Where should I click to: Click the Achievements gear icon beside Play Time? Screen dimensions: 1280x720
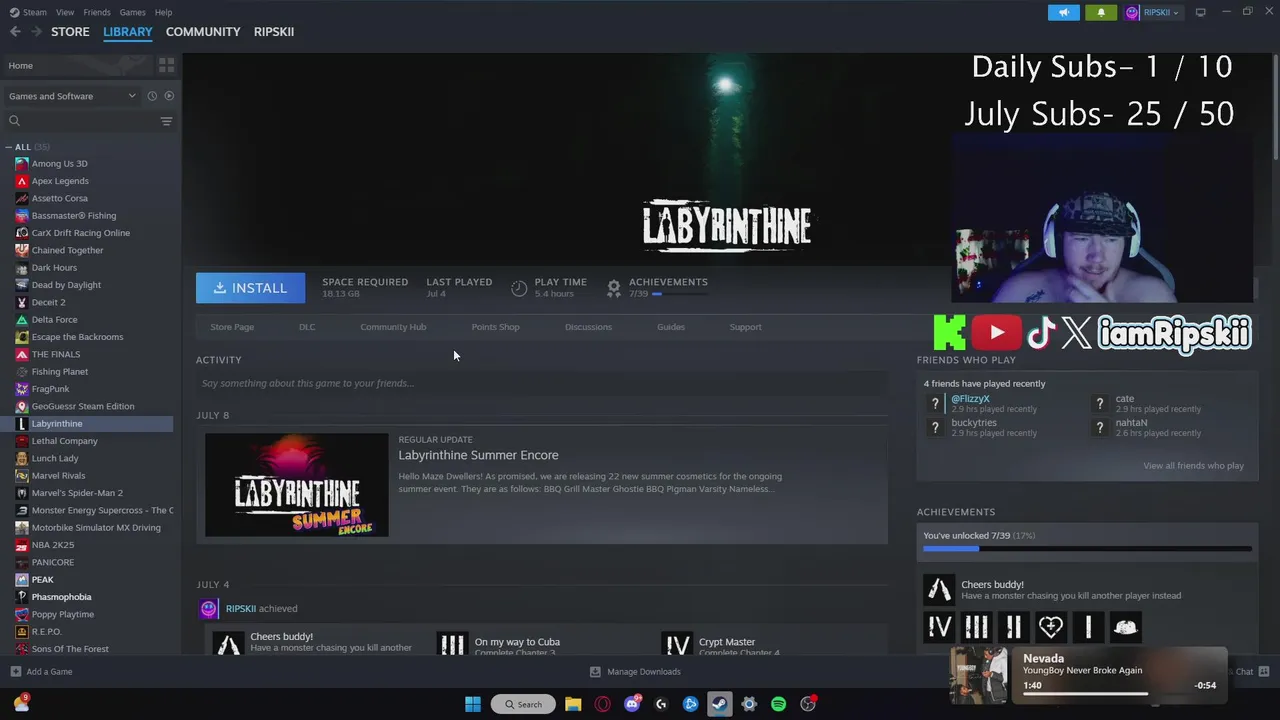(614, 288)
